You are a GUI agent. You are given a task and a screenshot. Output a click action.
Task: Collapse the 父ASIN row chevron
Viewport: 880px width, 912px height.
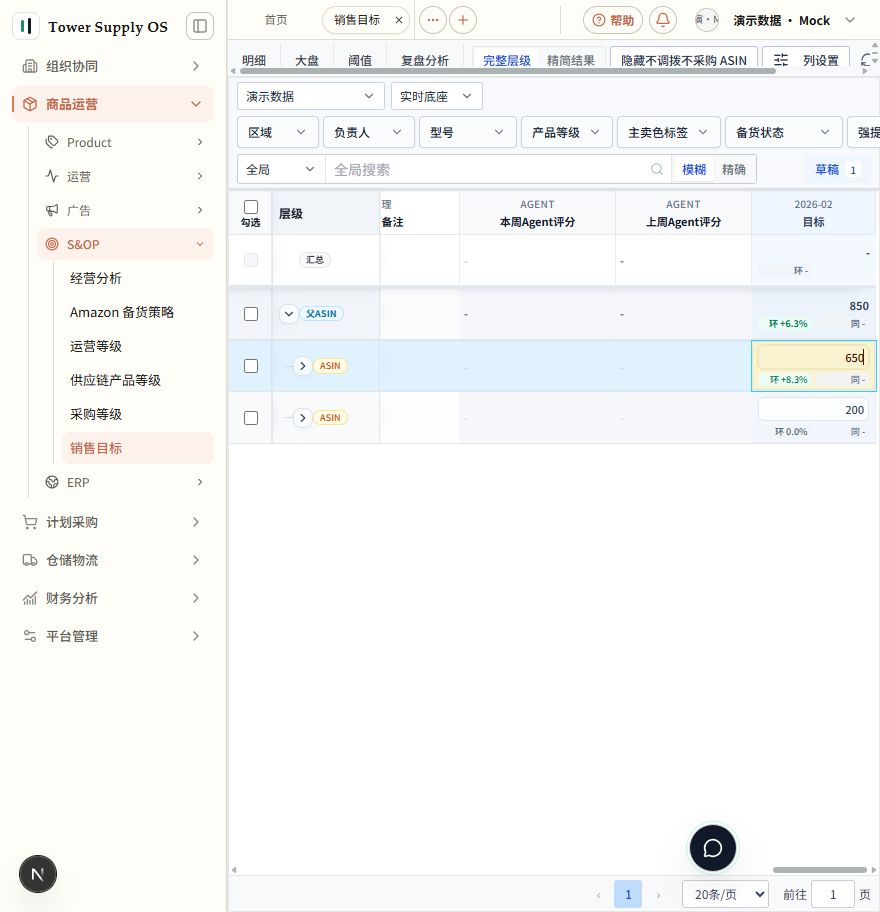[x=288, y=314]
